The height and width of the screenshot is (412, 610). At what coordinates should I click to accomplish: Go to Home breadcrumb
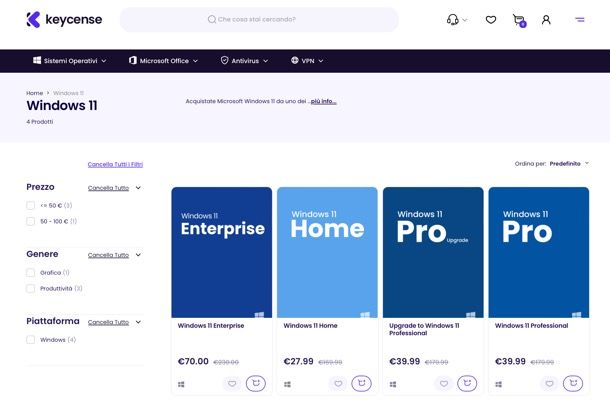click(x=35, y=93)
